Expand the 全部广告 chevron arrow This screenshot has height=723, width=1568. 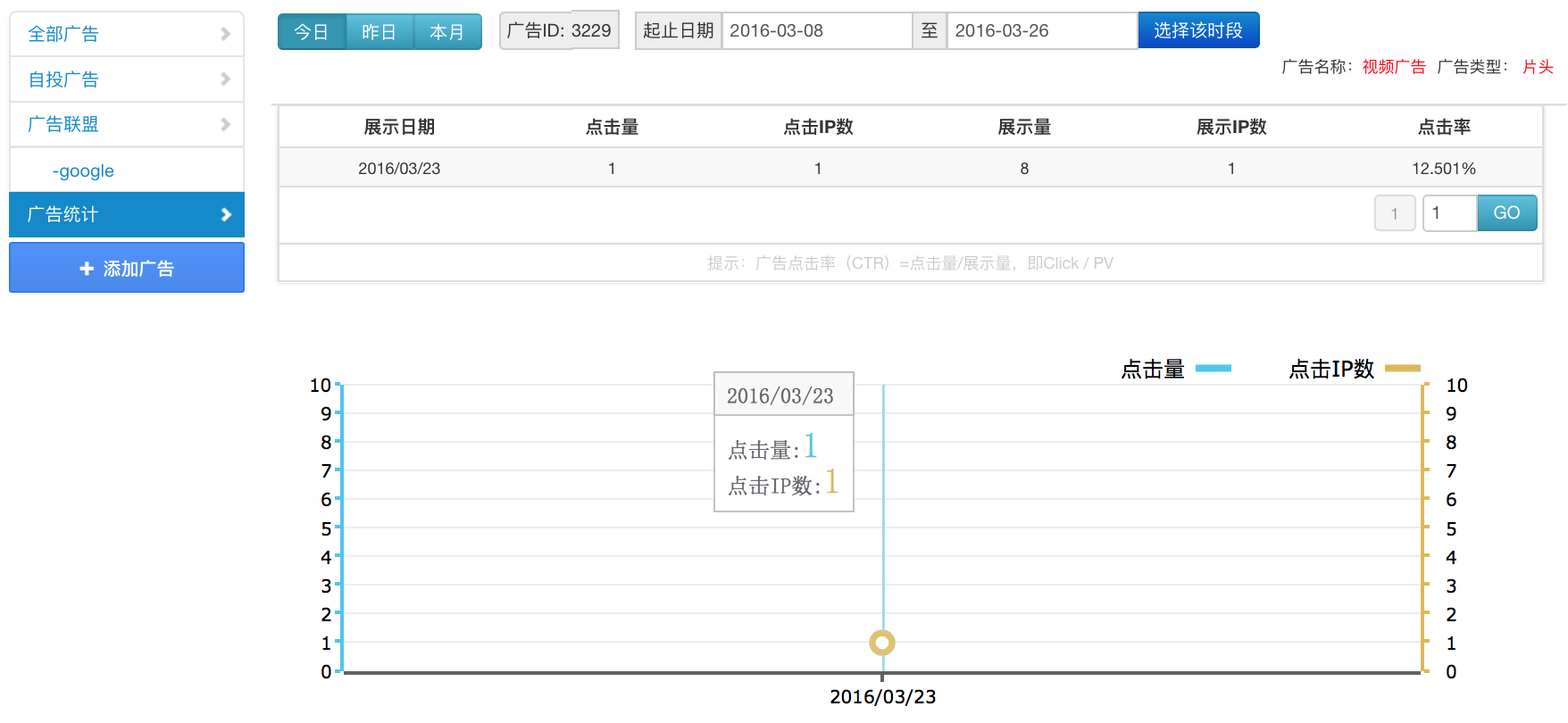[x=225, y=34]
